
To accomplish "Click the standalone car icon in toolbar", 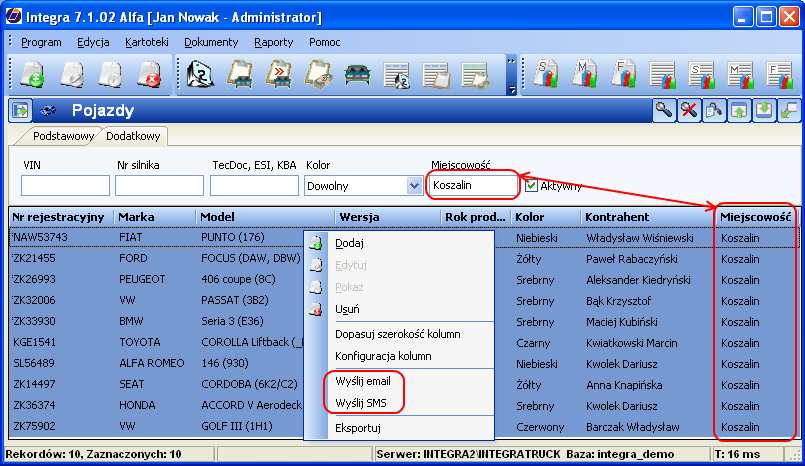I will point(357,75).
